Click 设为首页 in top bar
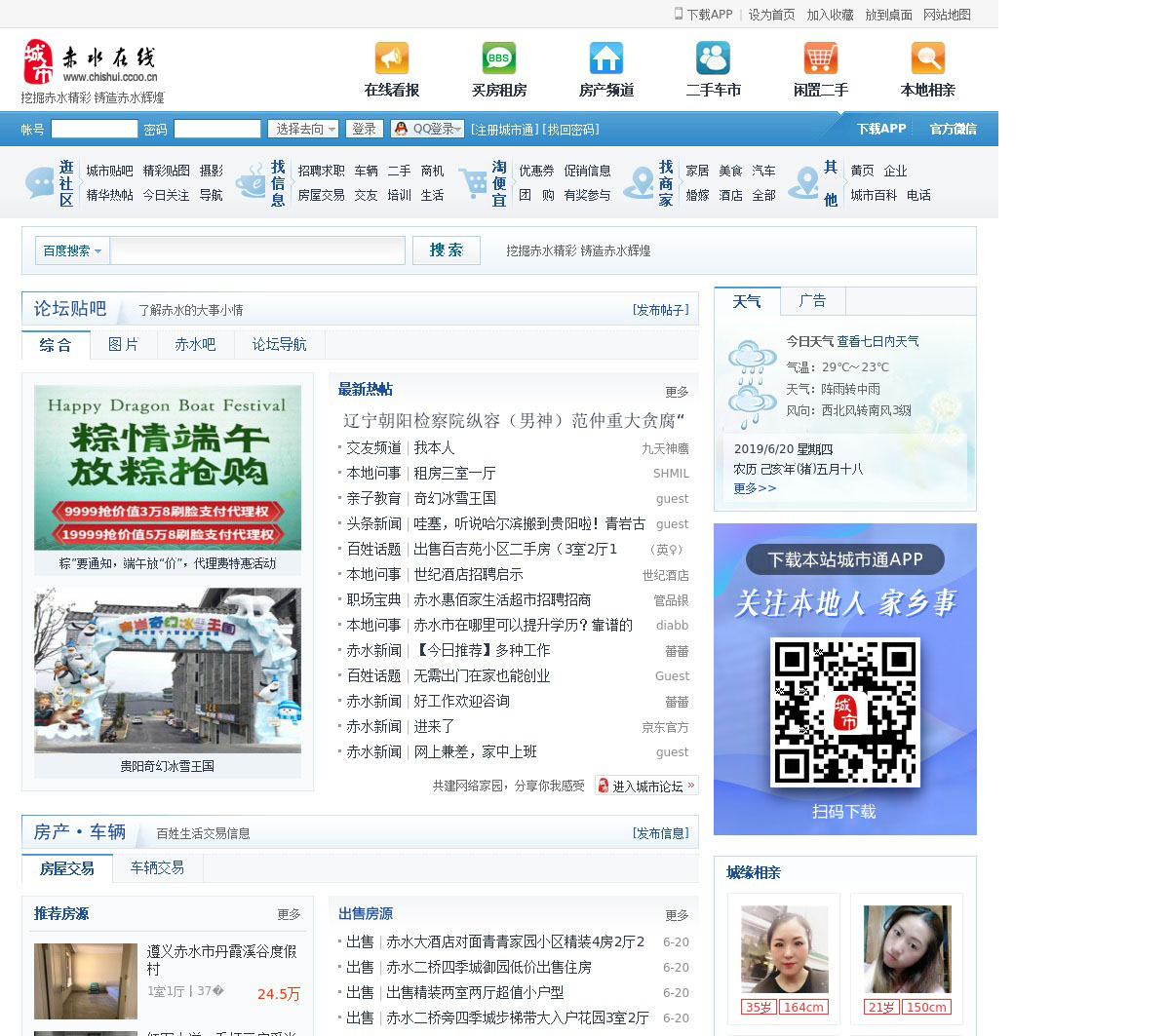The image size is (1170, 1036). tap(771, 15)
